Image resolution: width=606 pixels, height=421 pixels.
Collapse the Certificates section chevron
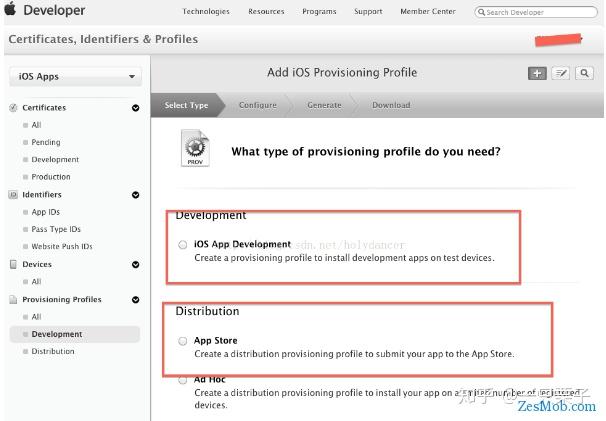[x=136, y=108]
